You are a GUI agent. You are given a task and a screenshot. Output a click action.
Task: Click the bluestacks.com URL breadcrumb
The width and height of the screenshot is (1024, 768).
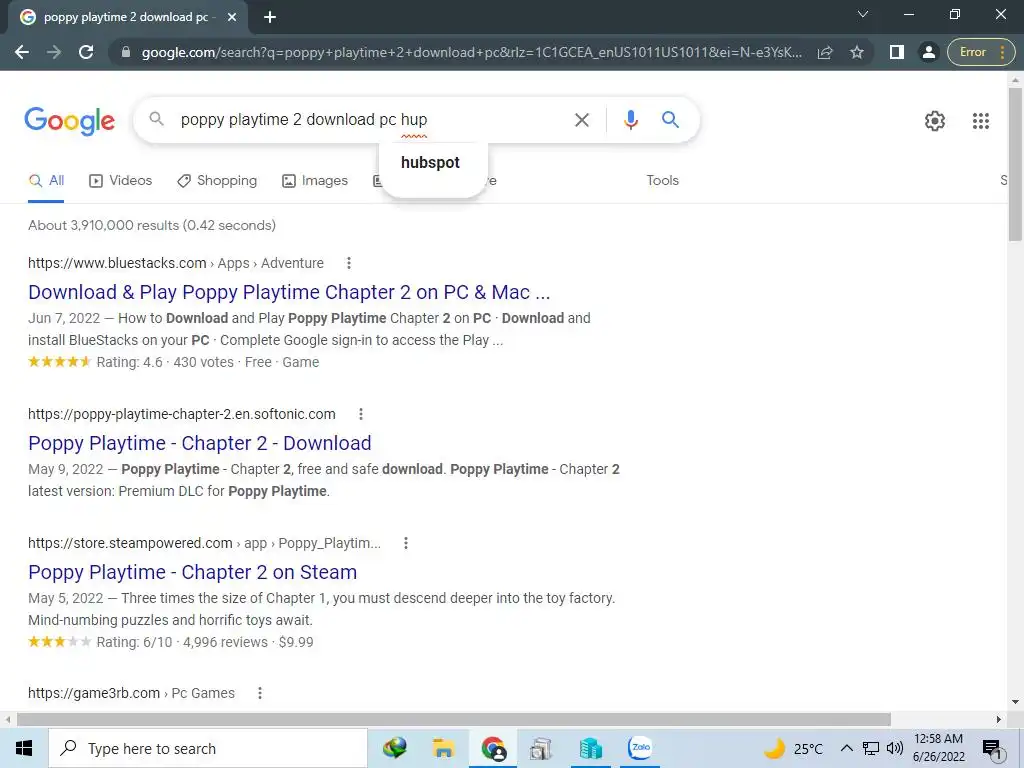(x=176, y=263)
